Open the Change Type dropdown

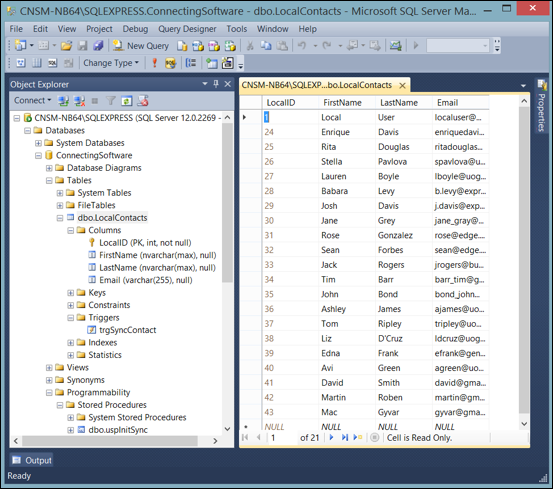click(111, 63)
